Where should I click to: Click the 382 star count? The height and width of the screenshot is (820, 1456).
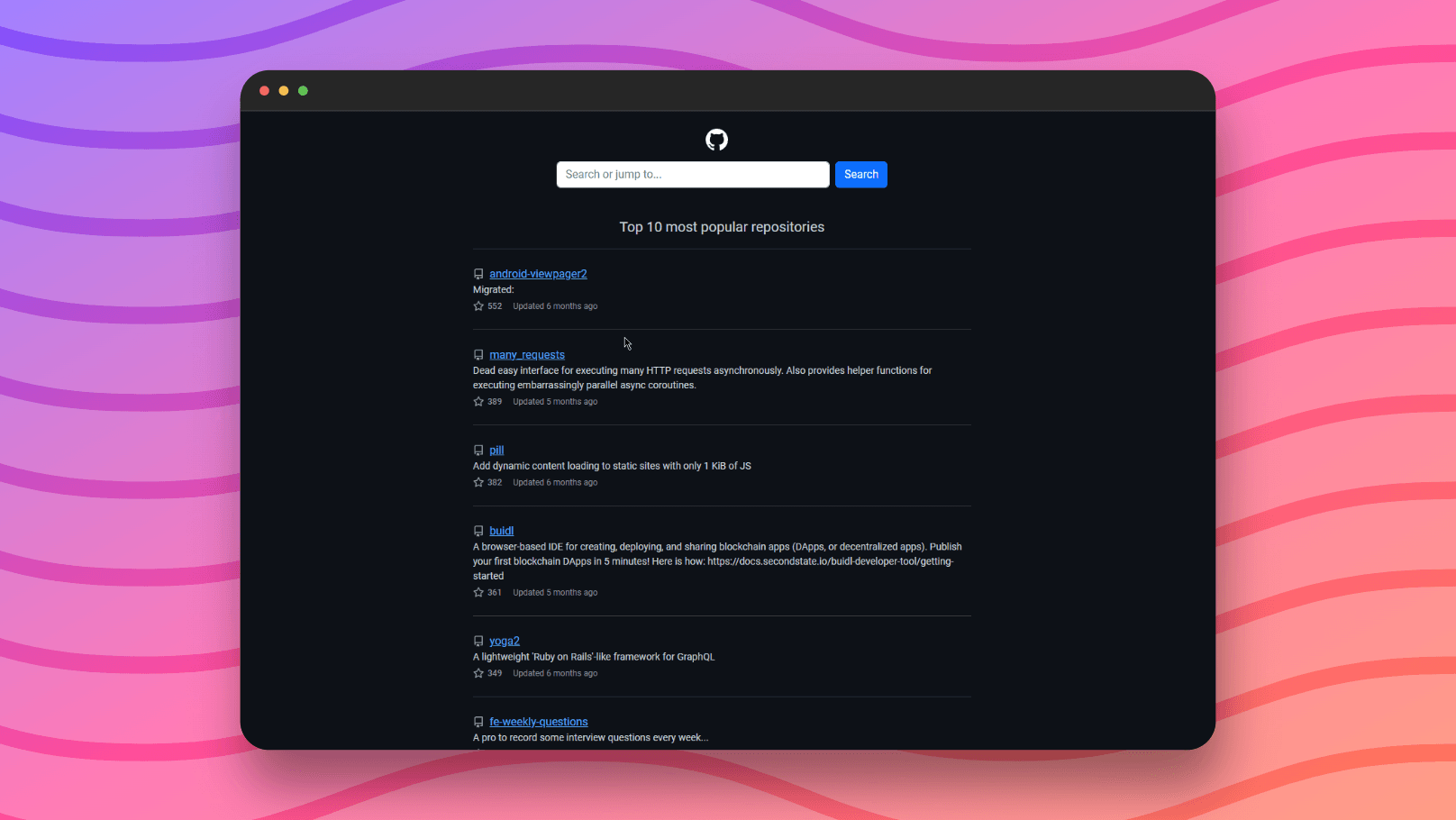[x=495, y=483]
